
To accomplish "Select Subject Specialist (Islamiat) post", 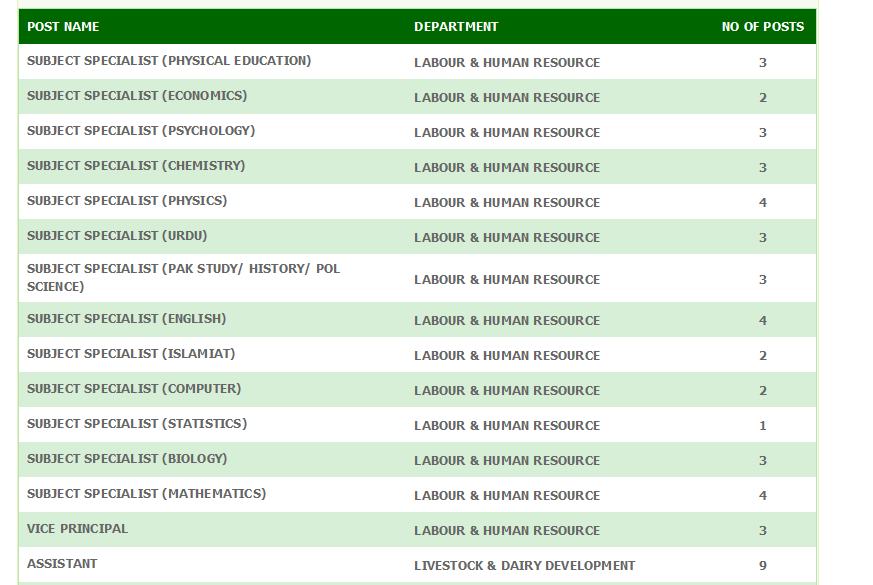I will pyautogui.click(x=131, y=354).
